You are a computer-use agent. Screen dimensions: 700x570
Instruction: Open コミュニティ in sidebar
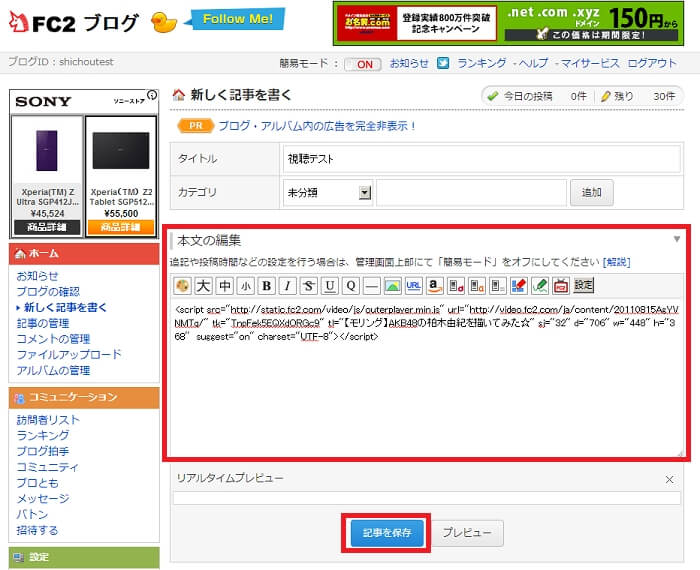47,467
